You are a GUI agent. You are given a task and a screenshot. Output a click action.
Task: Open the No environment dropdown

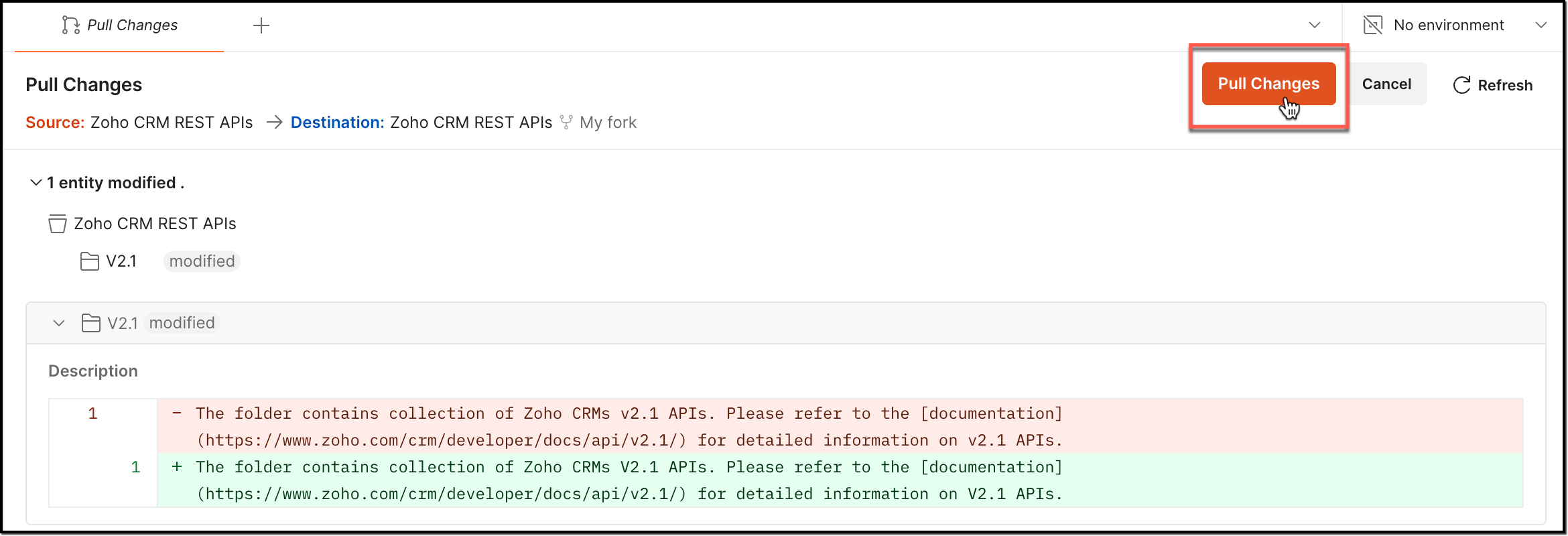1541,25
